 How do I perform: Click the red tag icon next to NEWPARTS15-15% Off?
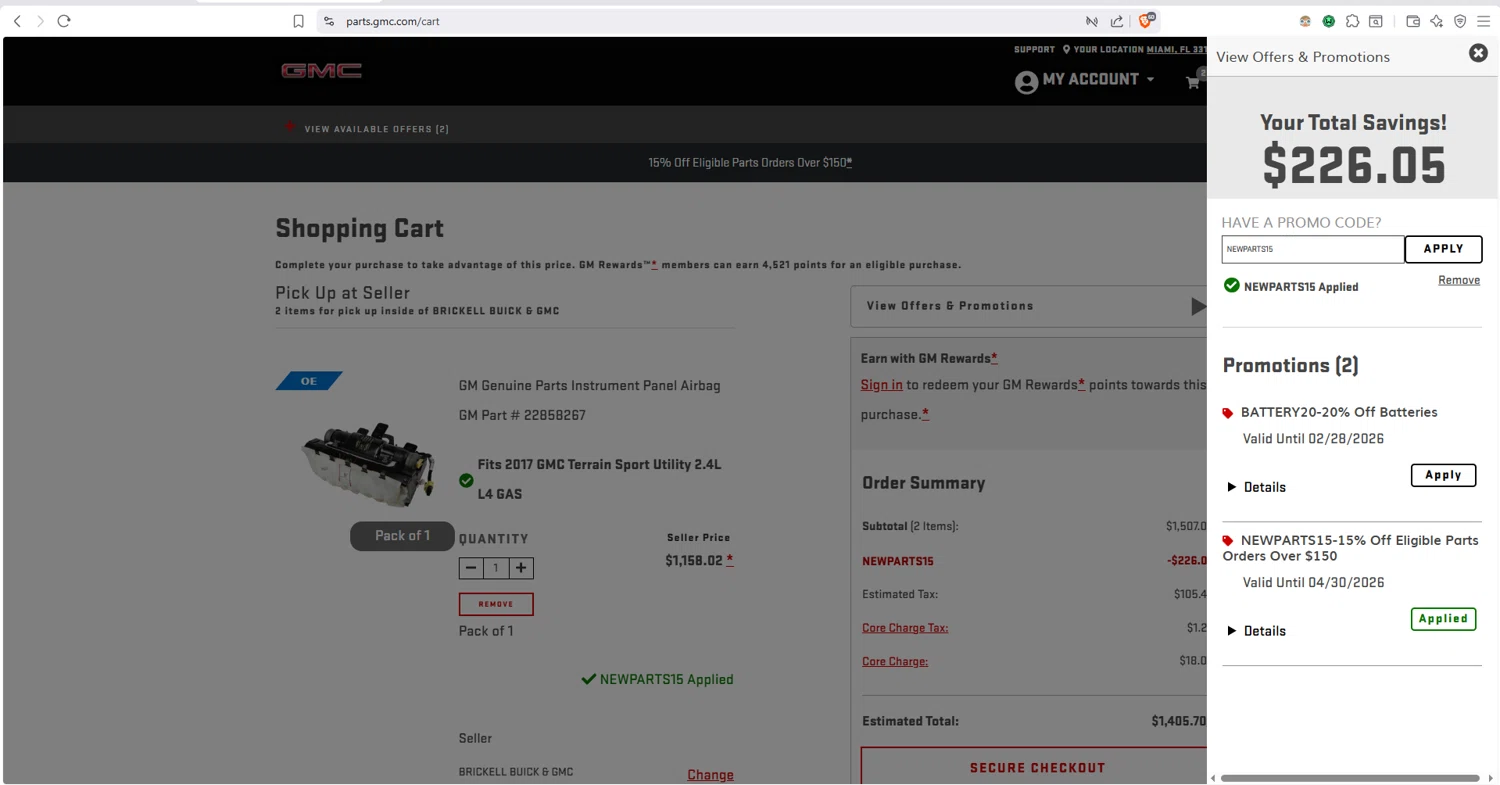point(1228,541)
